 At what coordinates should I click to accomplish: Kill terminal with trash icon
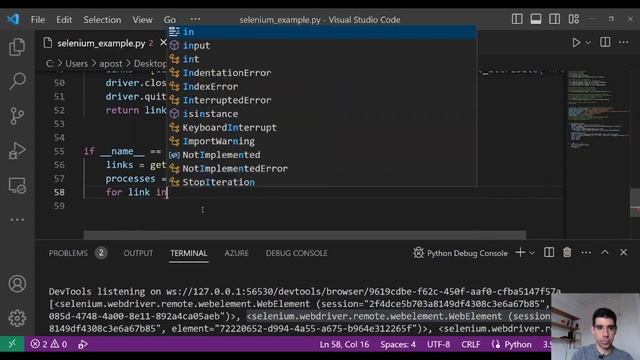(x=567, y=253)
